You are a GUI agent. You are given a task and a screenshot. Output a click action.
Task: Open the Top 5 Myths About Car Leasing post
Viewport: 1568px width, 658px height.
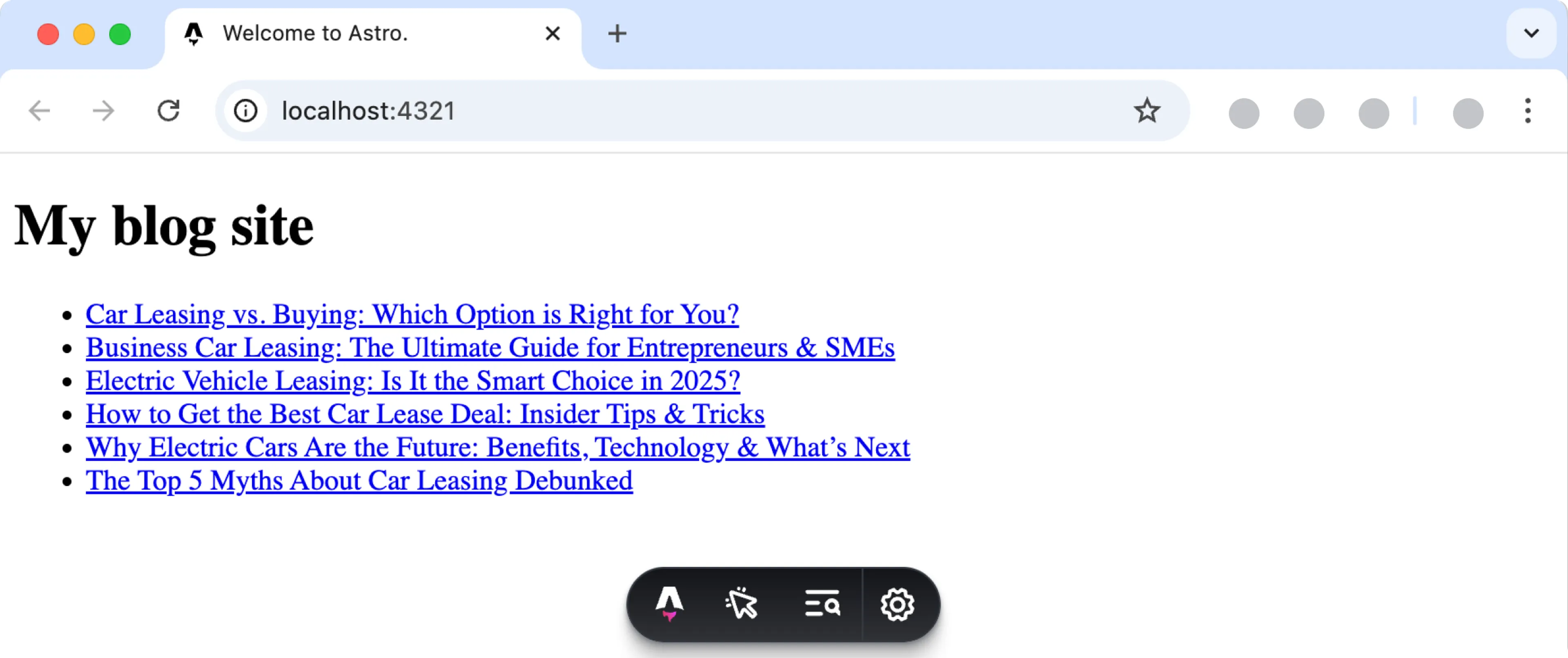(x=359, y=481)
